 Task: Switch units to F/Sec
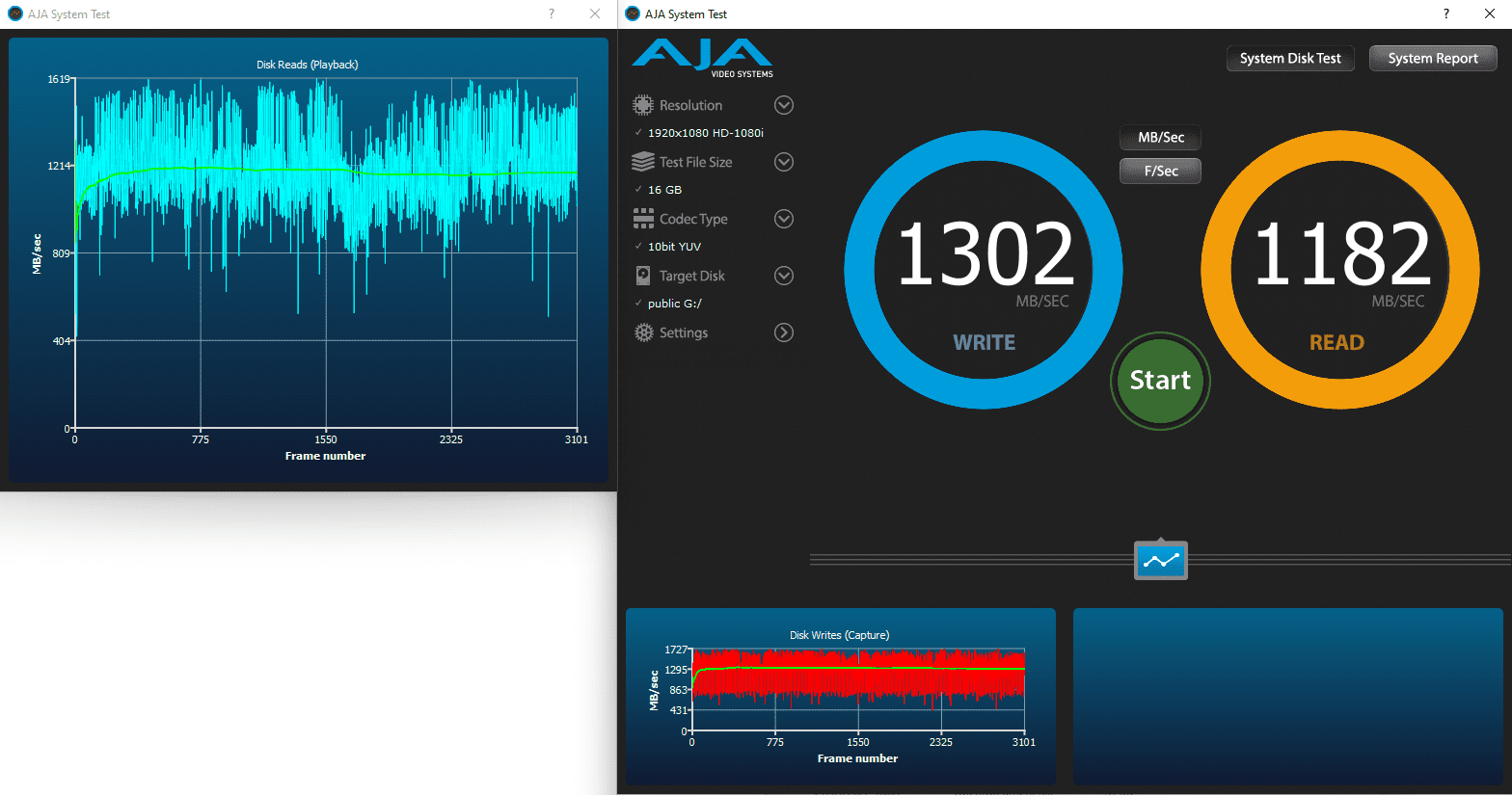click(1160, 171)
